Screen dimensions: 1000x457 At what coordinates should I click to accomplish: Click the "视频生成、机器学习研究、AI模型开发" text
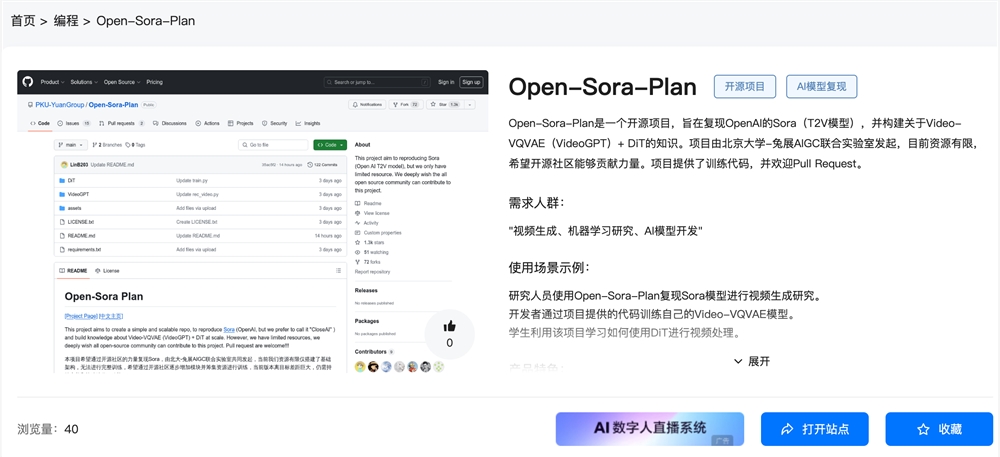pos(605,231)
